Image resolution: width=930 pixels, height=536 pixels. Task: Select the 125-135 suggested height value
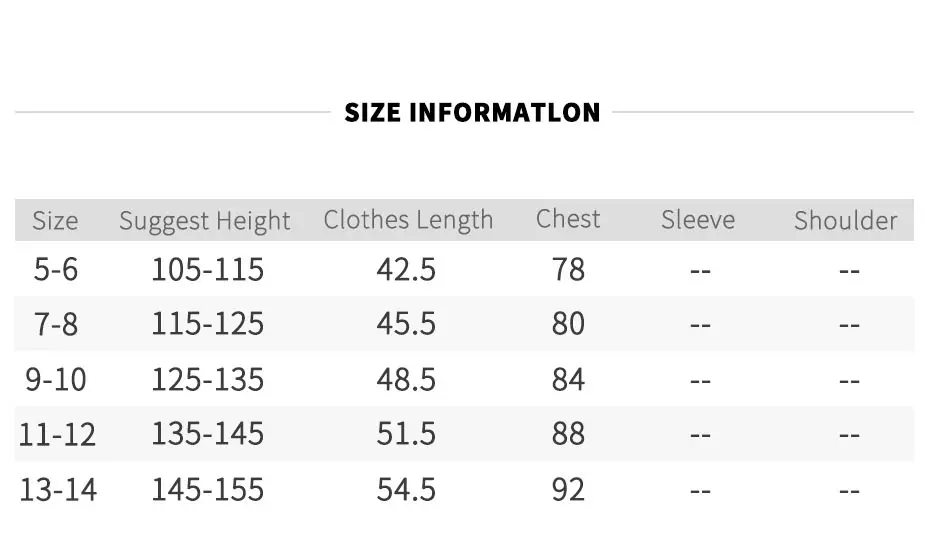pos(207,379)
